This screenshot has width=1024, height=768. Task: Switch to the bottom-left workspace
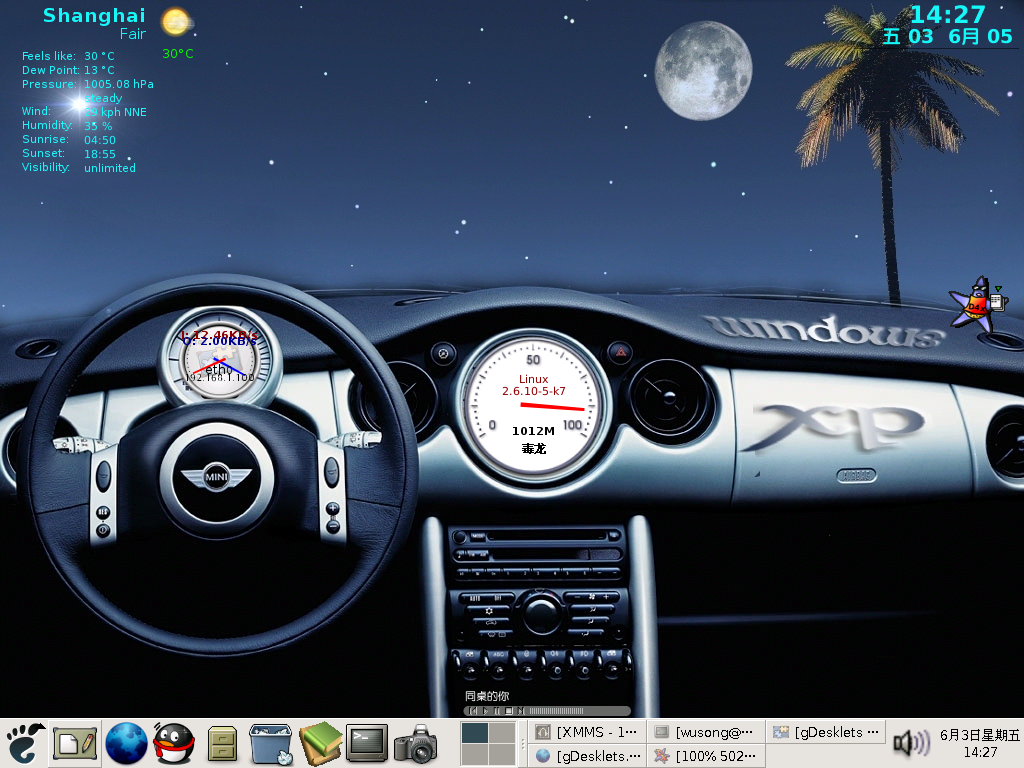coord(474,755)
